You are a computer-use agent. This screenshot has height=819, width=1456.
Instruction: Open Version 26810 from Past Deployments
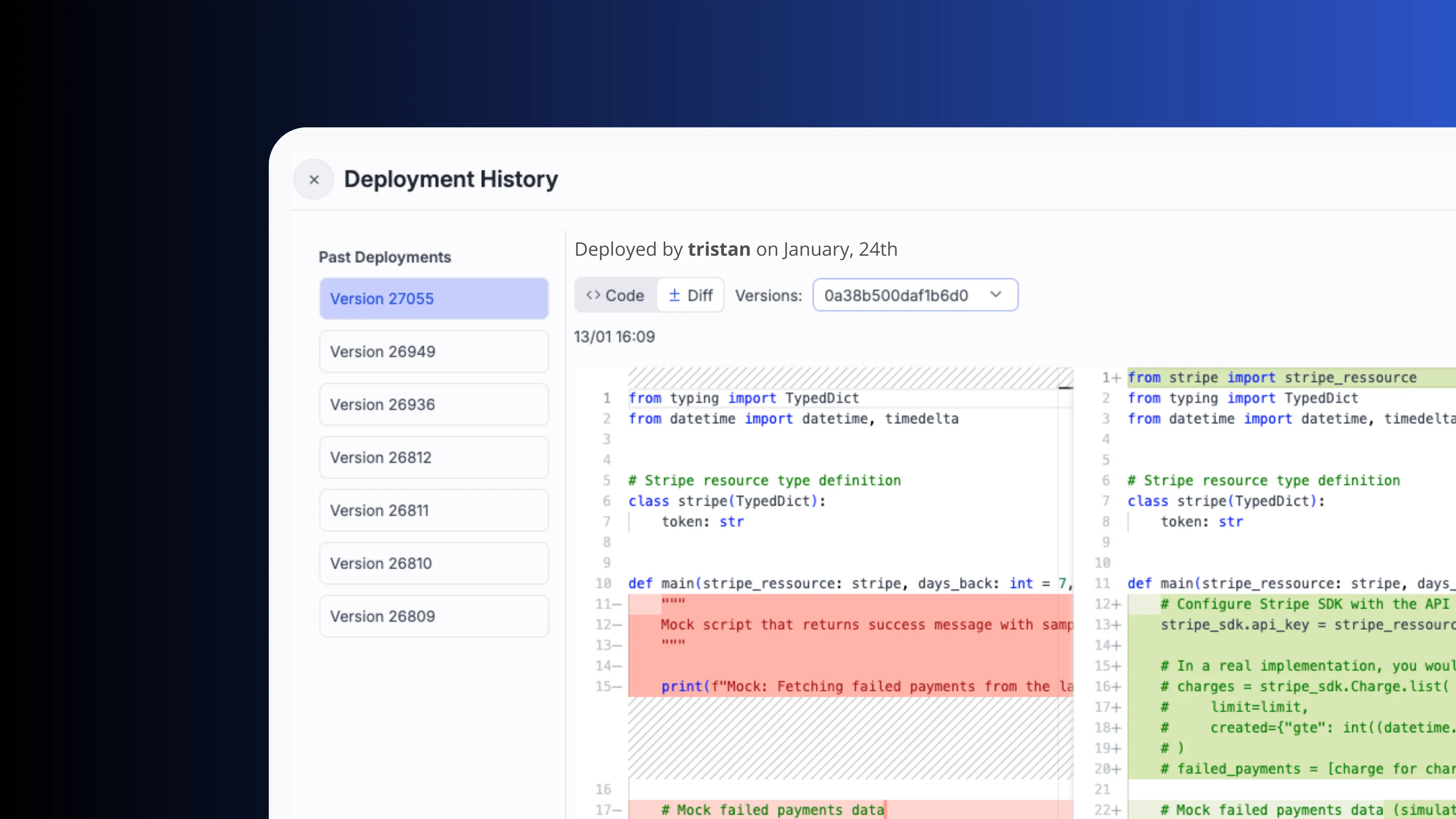[x=433, y=562]
